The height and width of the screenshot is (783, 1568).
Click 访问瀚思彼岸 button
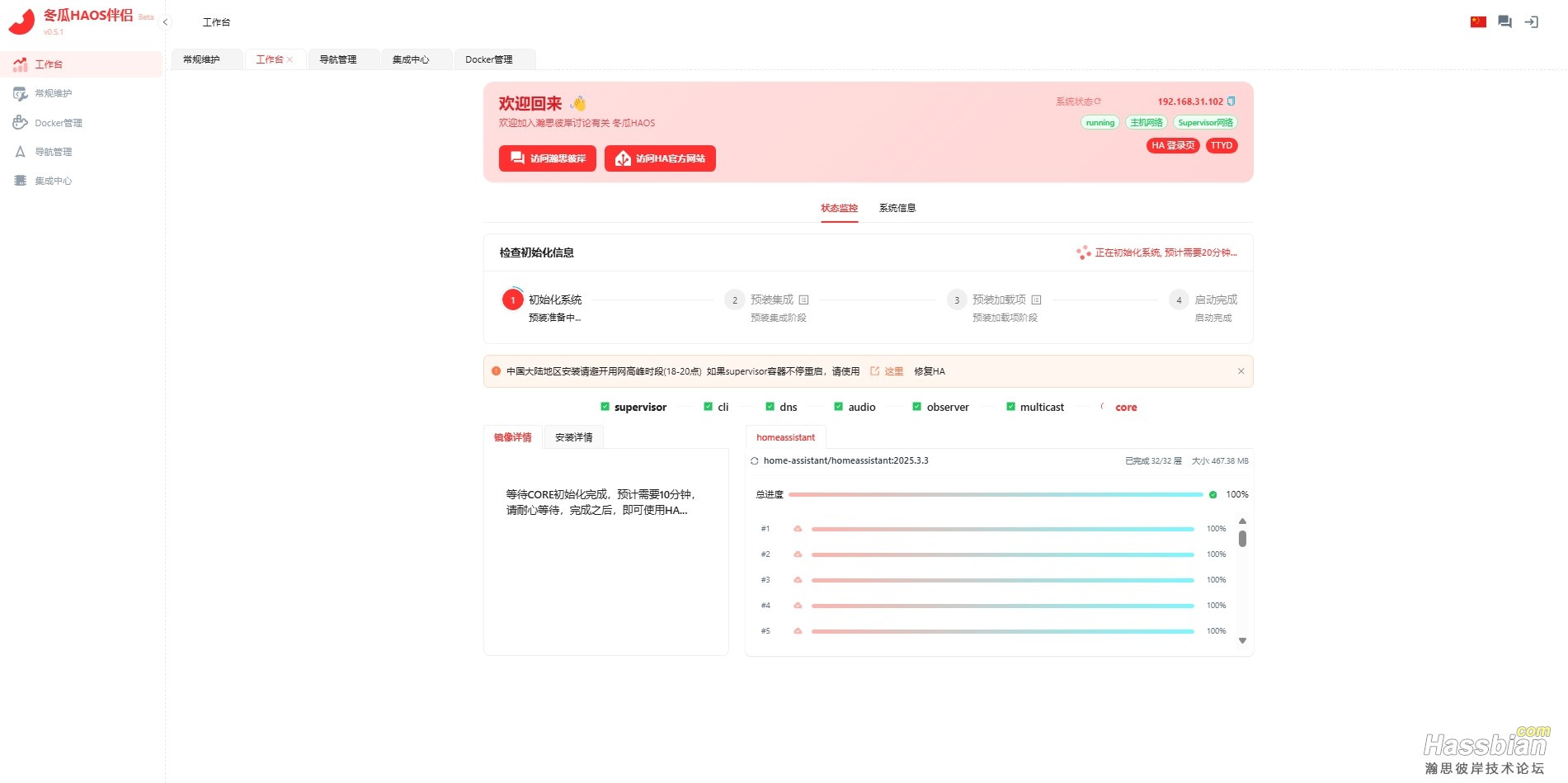tap(548, 158)
